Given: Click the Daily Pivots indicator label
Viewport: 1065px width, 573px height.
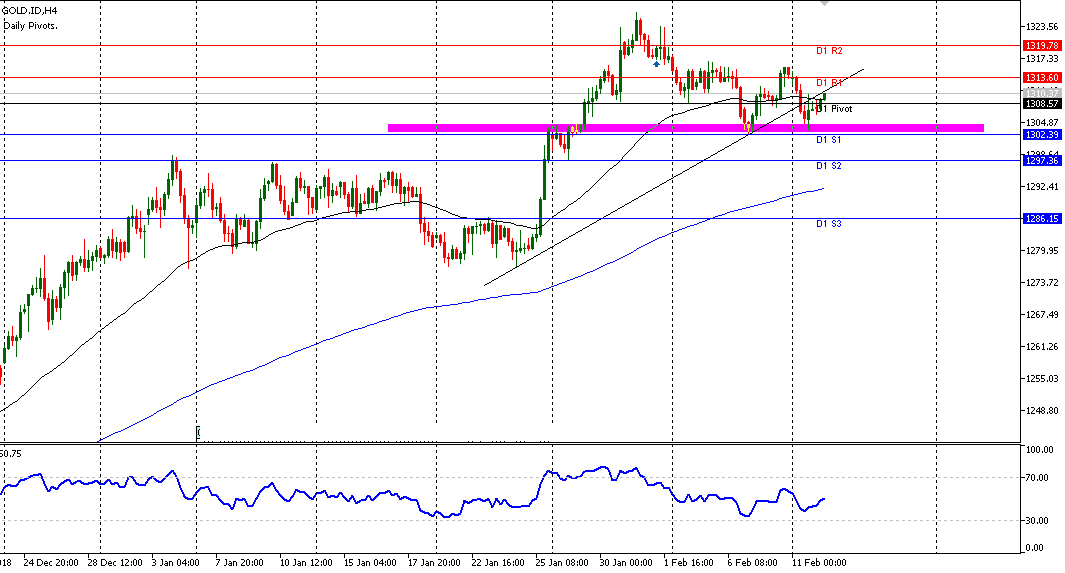Looking at the screenshot, I should pyautogui.click(x=31, y=24).
